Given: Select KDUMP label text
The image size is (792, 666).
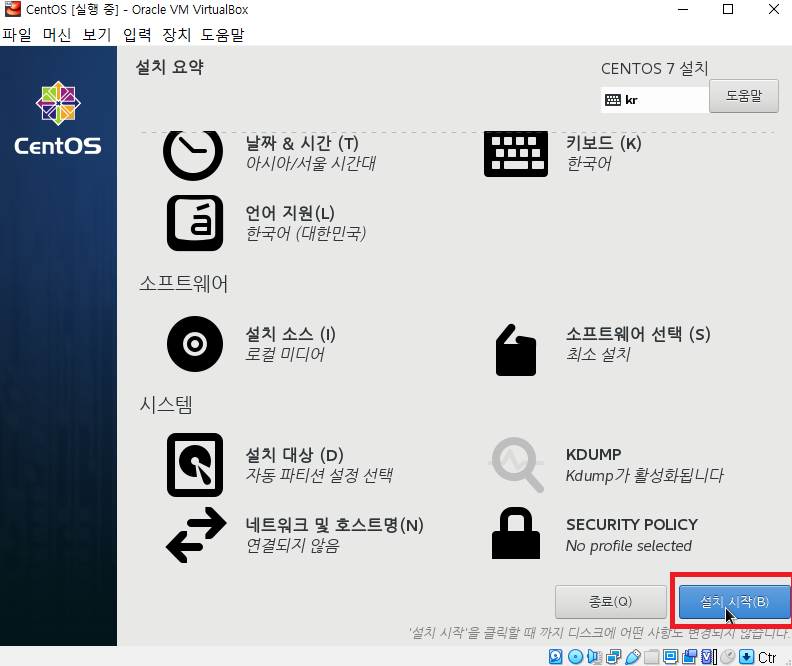Looking at the screenshot, I should [593, 454].
